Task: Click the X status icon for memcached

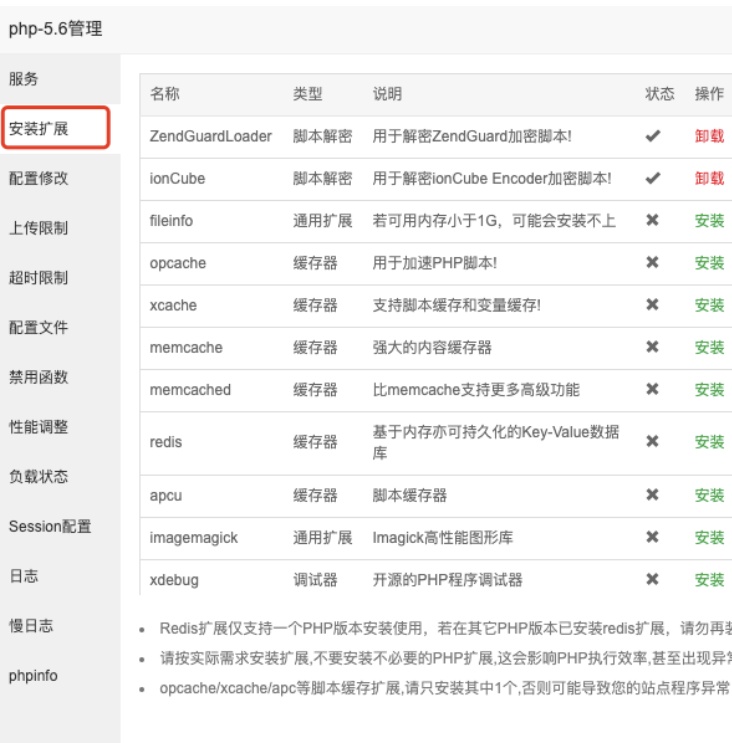Action: [653, 389]
